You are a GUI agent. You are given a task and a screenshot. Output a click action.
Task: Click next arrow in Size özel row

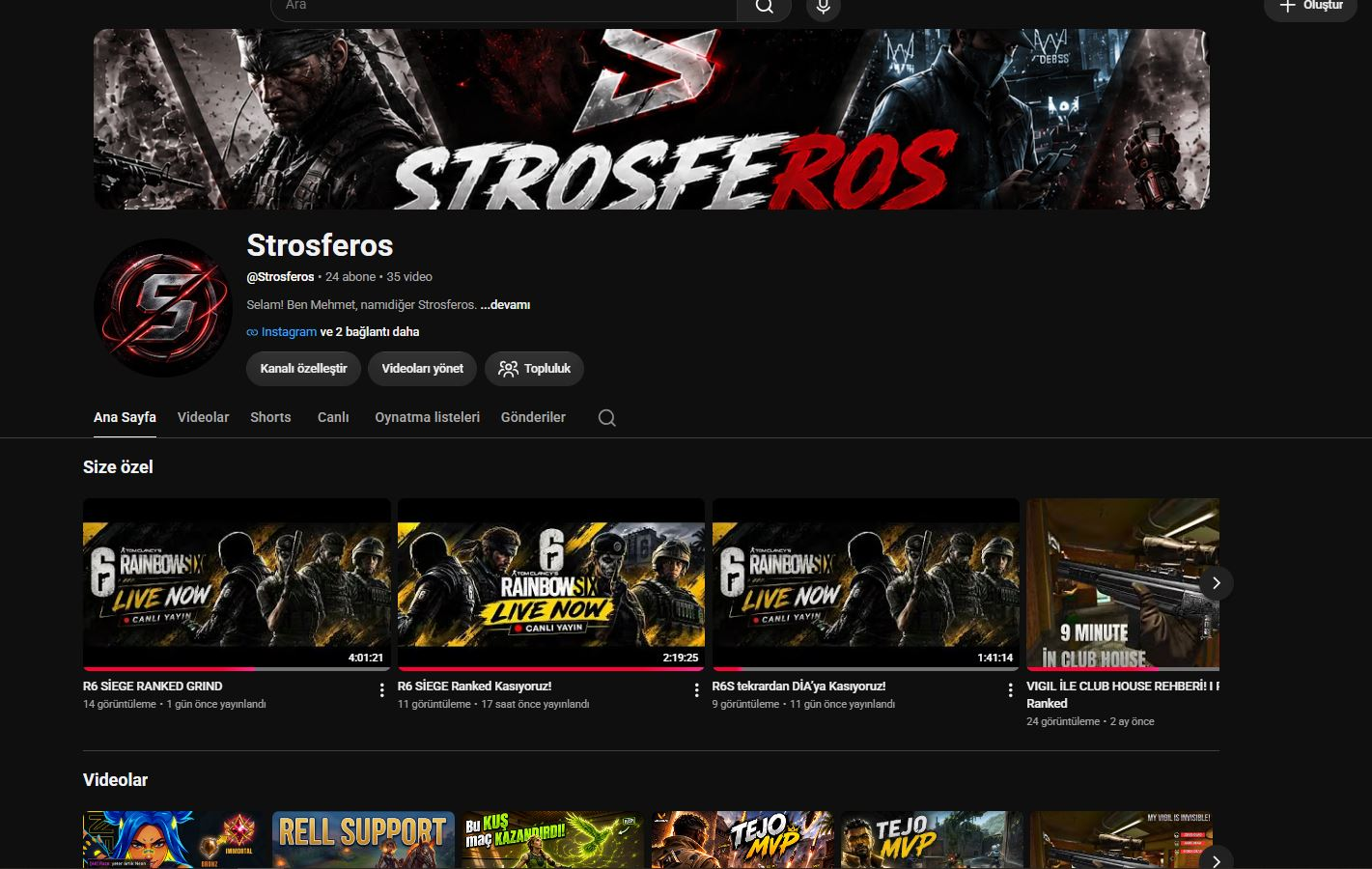[1216, 583]
